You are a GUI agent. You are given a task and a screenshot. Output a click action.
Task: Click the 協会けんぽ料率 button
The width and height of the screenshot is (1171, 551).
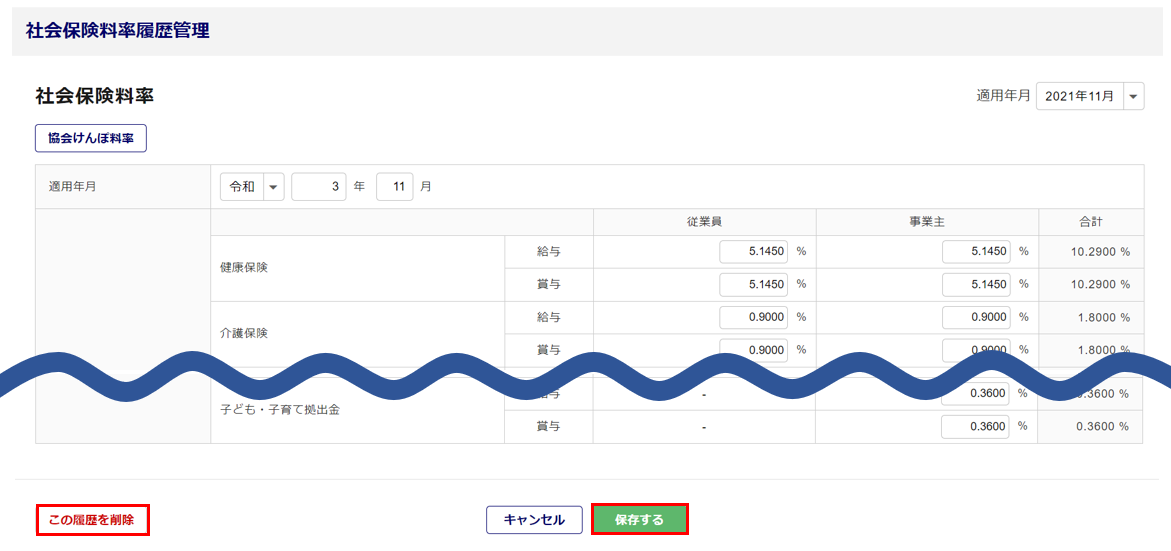pos(91,138)
